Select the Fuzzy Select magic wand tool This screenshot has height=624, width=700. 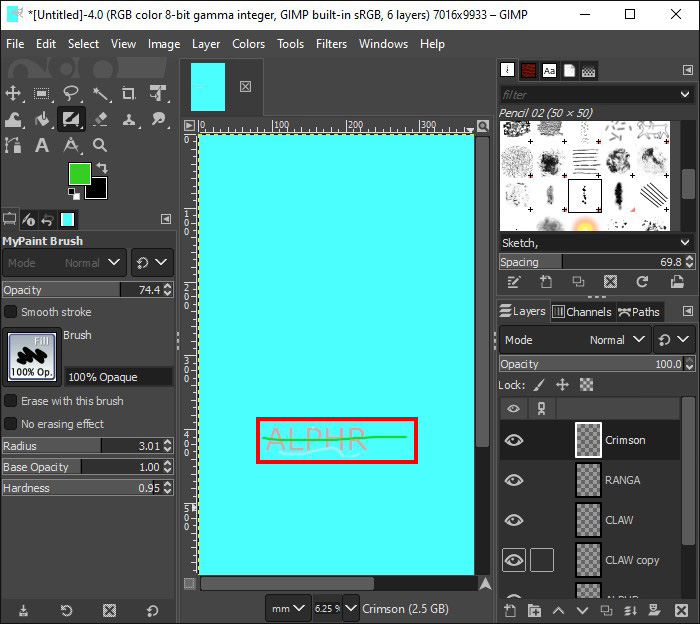(x=100, y=93)
